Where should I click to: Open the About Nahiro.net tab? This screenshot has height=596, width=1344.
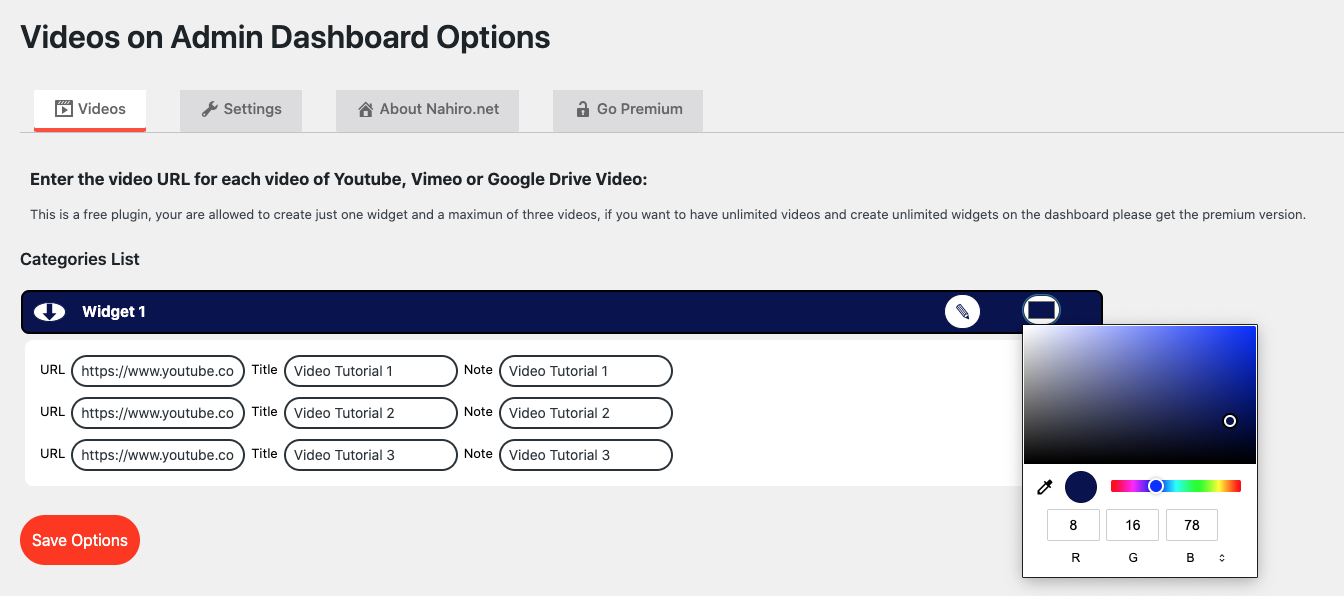point(428,109)
